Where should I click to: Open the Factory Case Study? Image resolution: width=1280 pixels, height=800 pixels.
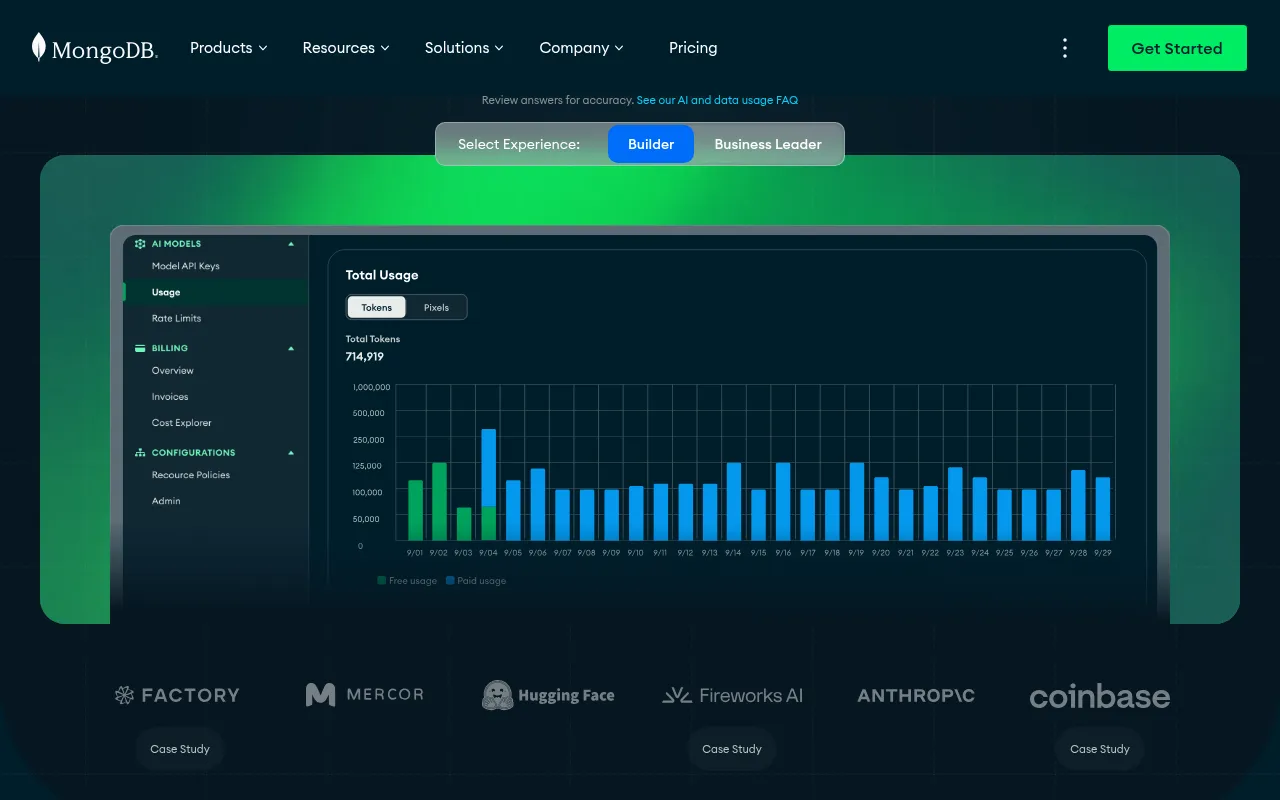coord(180,749)
